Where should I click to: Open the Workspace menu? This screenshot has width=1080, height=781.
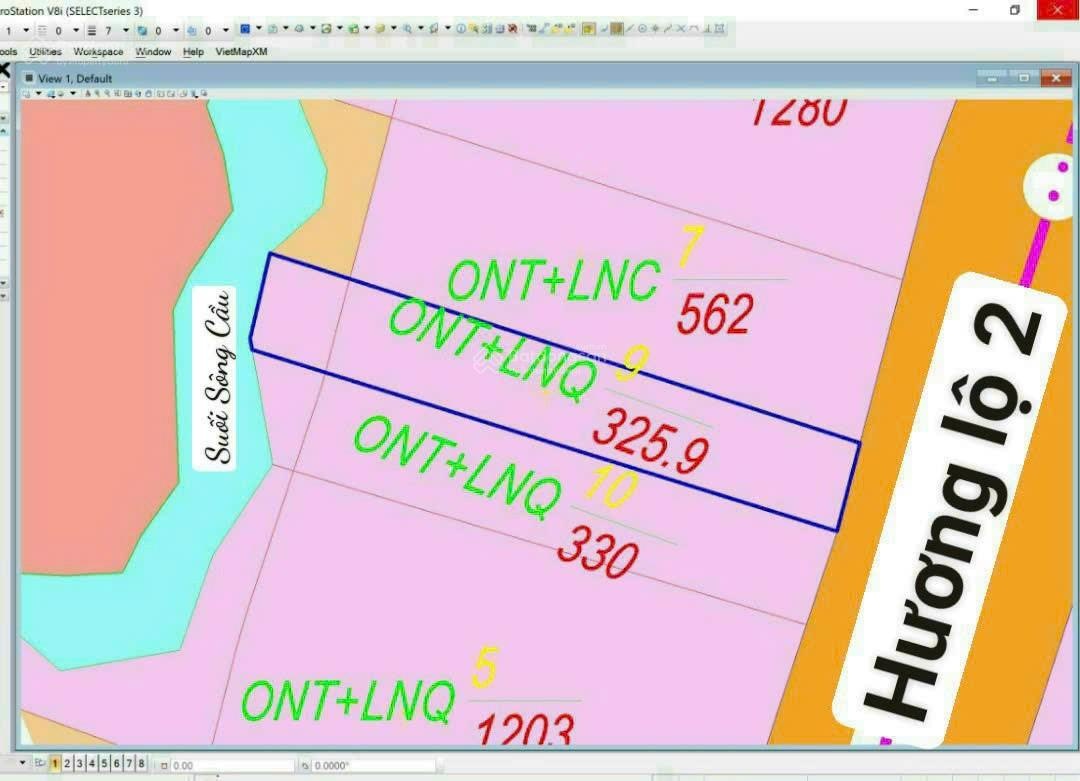[x=98, y=52]
